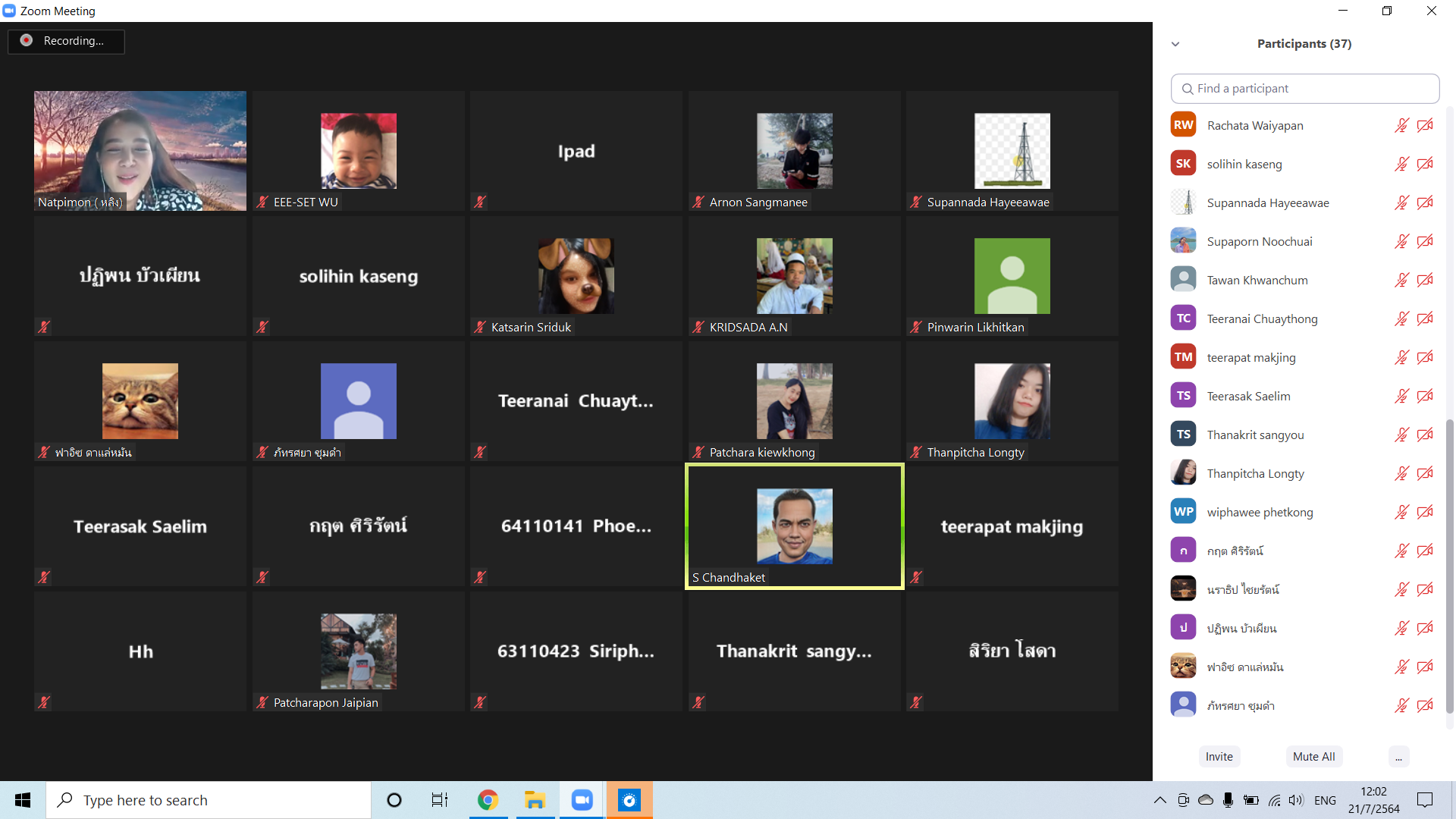Click the Invite button

(x=1219, y=757)
